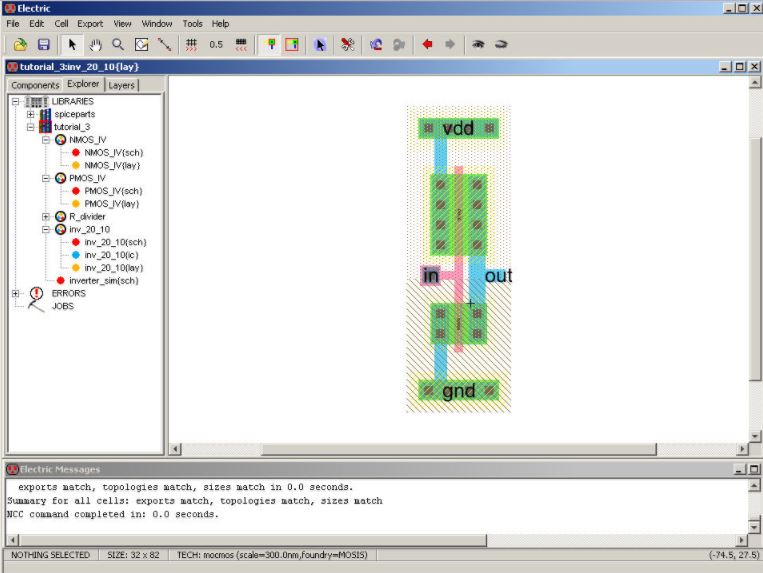
Task: Click the Open Library toolbar icon
Action: [20, 44]
